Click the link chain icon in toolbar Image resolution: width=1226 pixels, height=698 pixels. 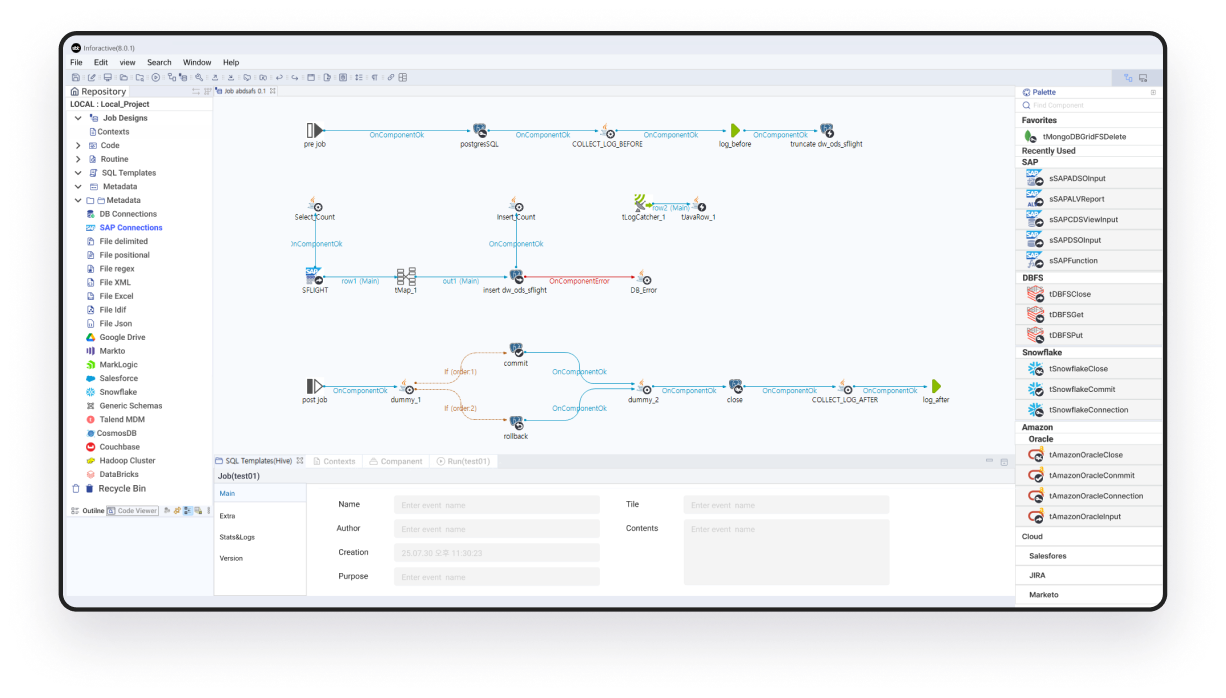(391, 77)
